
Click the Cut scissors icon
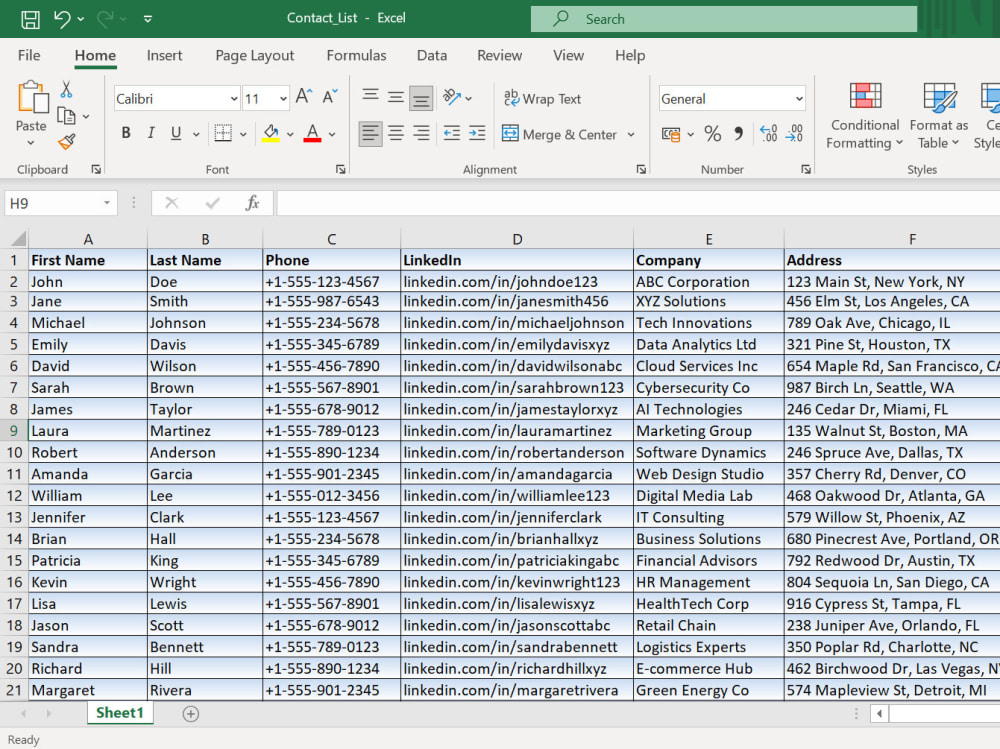pyautogui.click(x=66, y=89)
